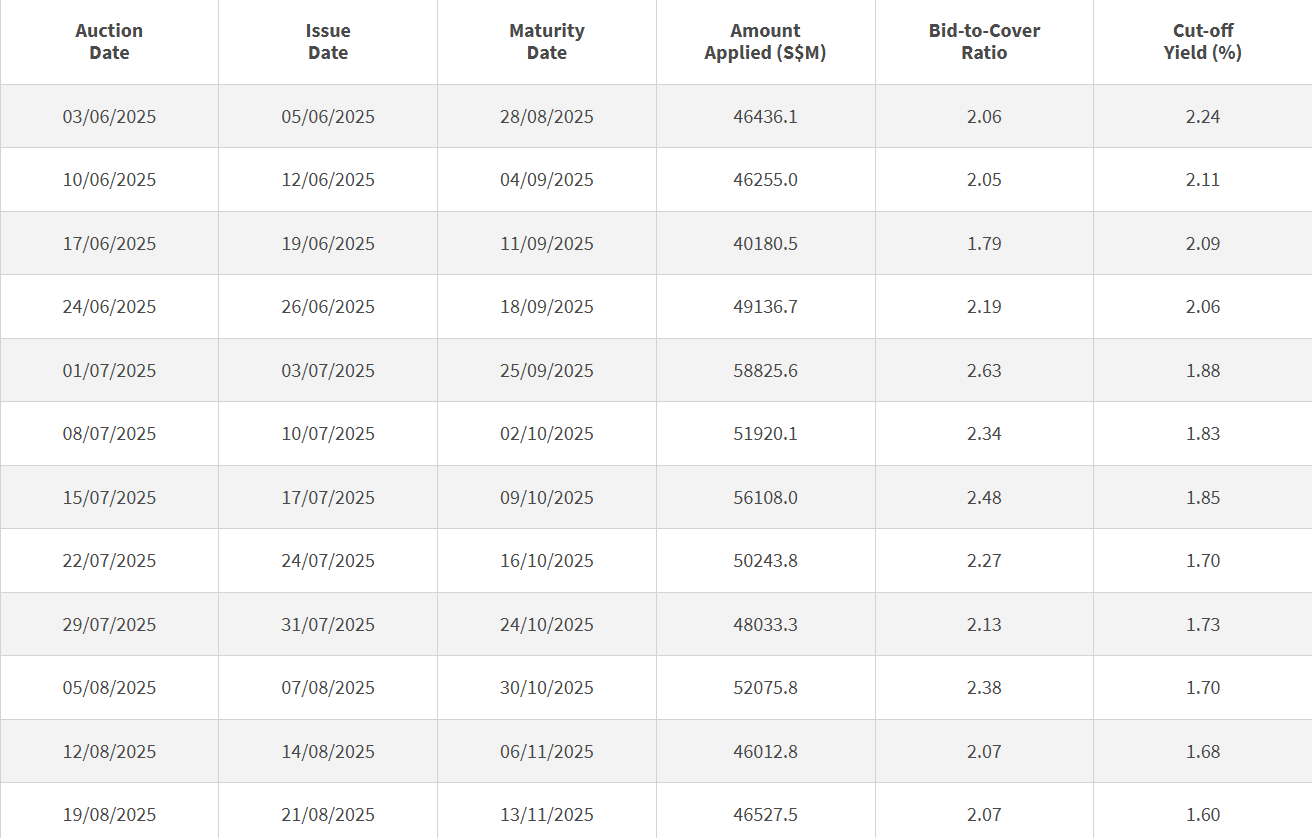Select auction date 08/07/2025 cell
This screenshot has width=1312, height=838.
pyautogui.click(x=109, y=434)
